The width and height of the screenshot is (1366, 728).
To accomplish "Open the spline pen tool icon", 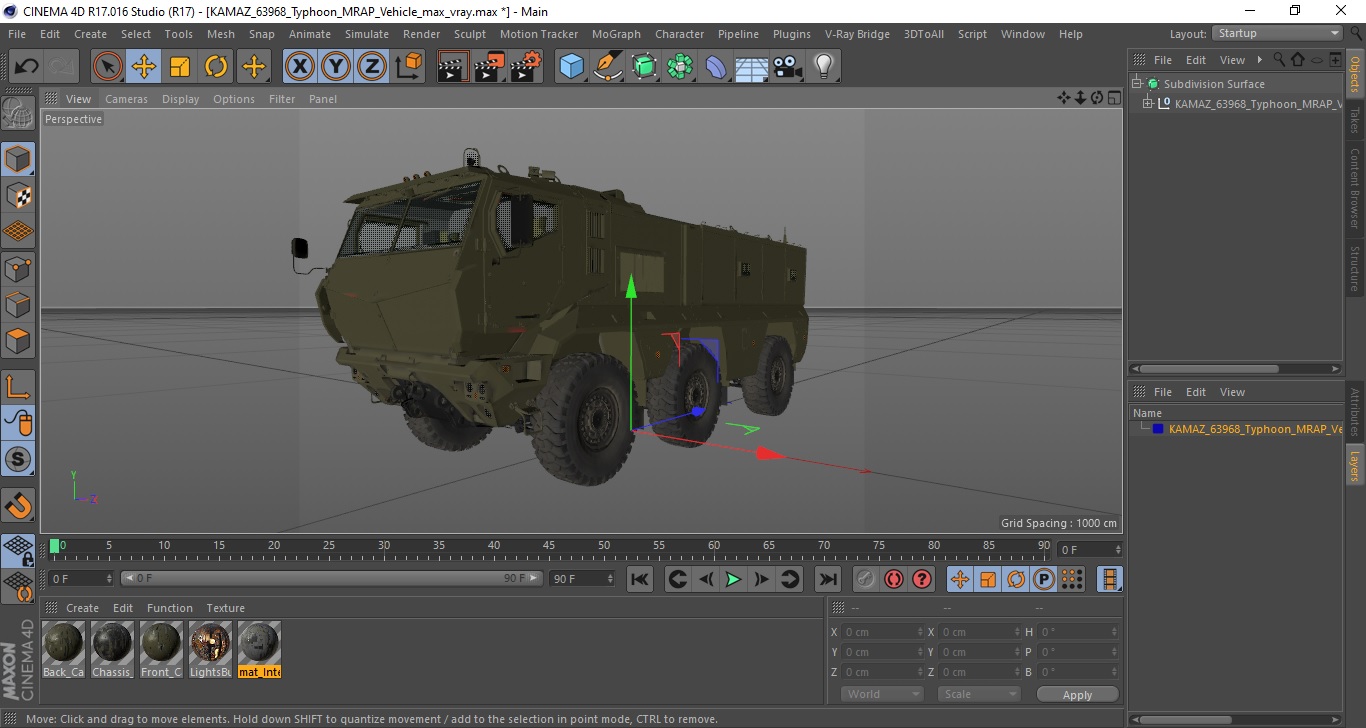I will coord(608,67).
